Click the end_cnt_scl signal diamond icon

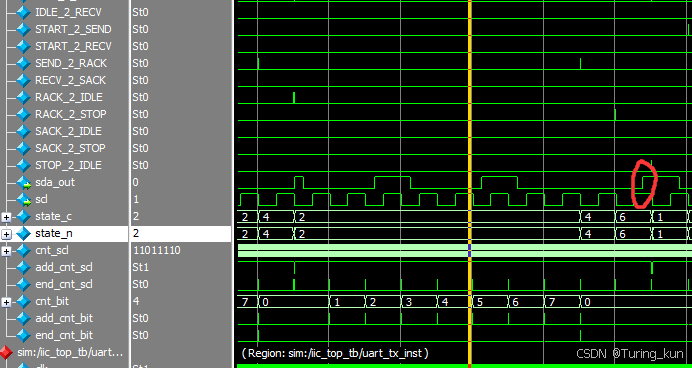(x=23, y=284)
